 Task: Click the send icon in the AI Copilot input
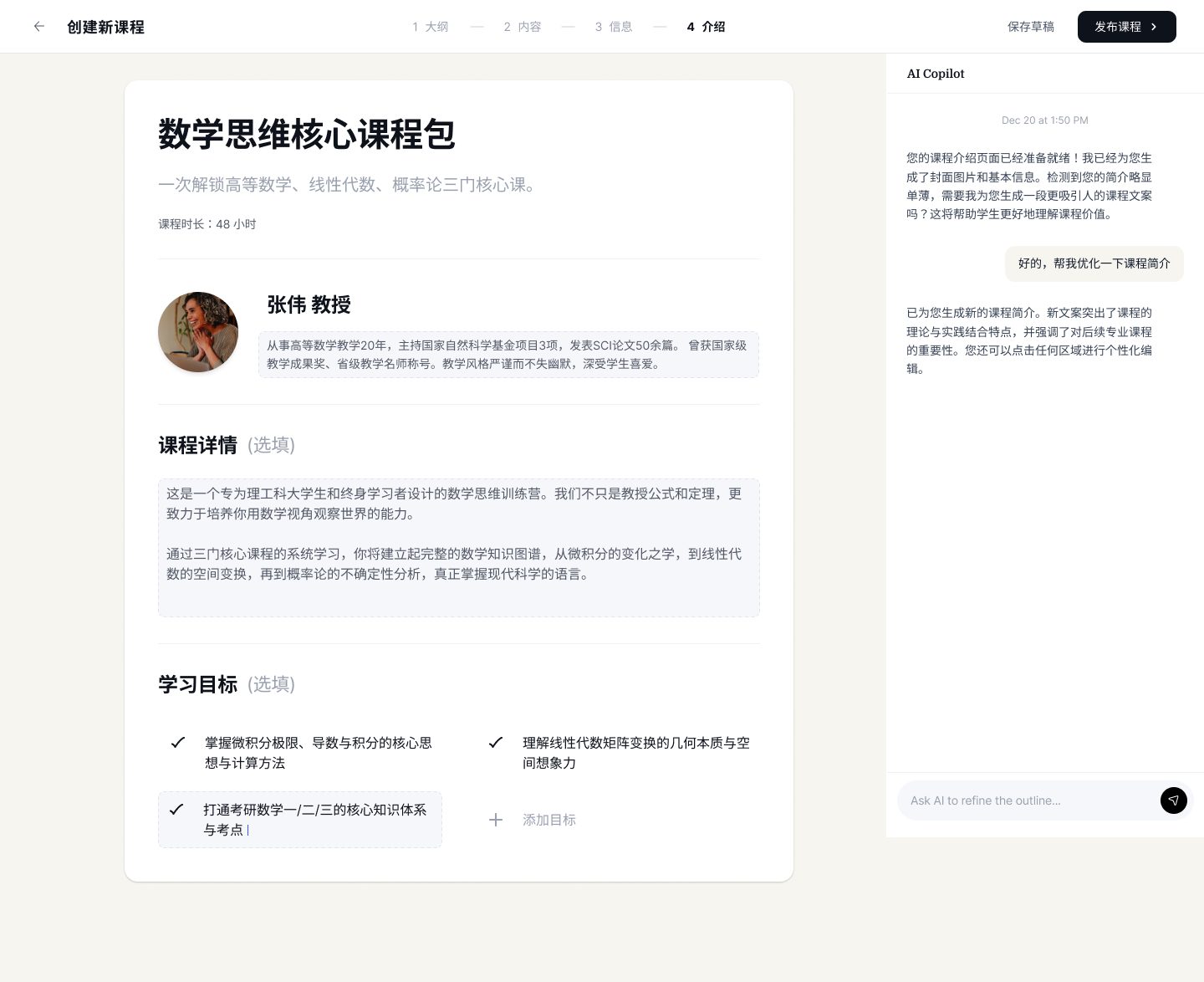1174,800
